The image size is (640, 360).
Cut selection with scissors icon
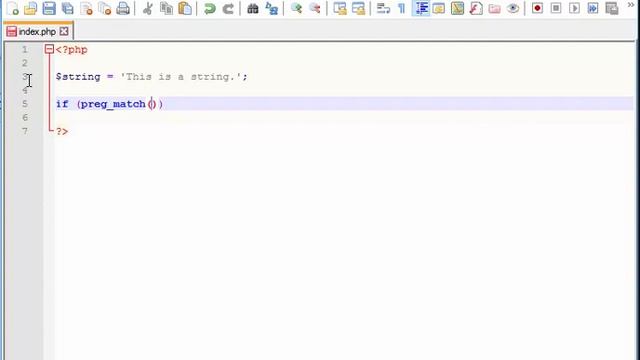[148, 8]
